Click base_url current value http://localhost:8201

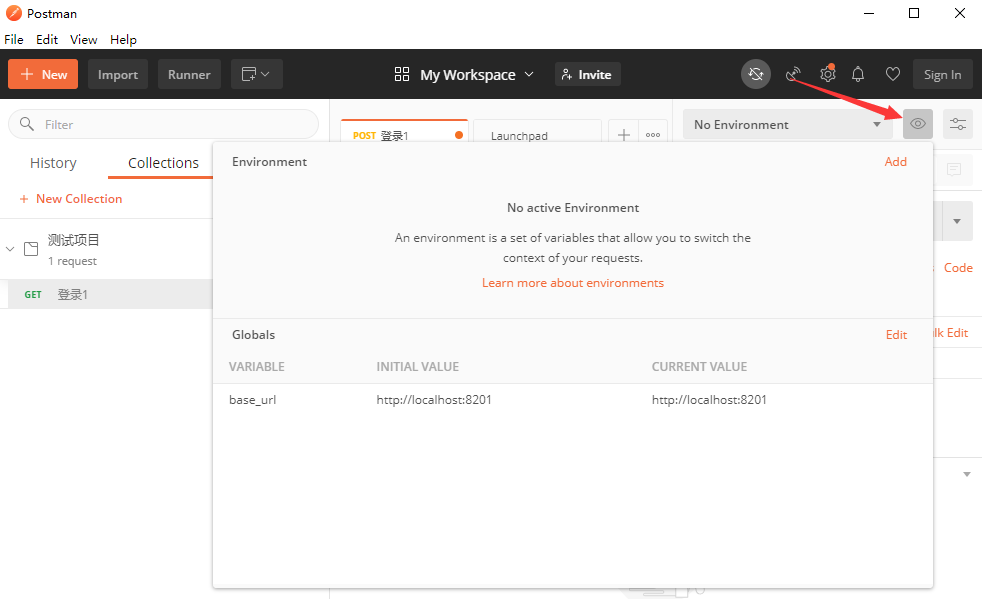[709, 400]
